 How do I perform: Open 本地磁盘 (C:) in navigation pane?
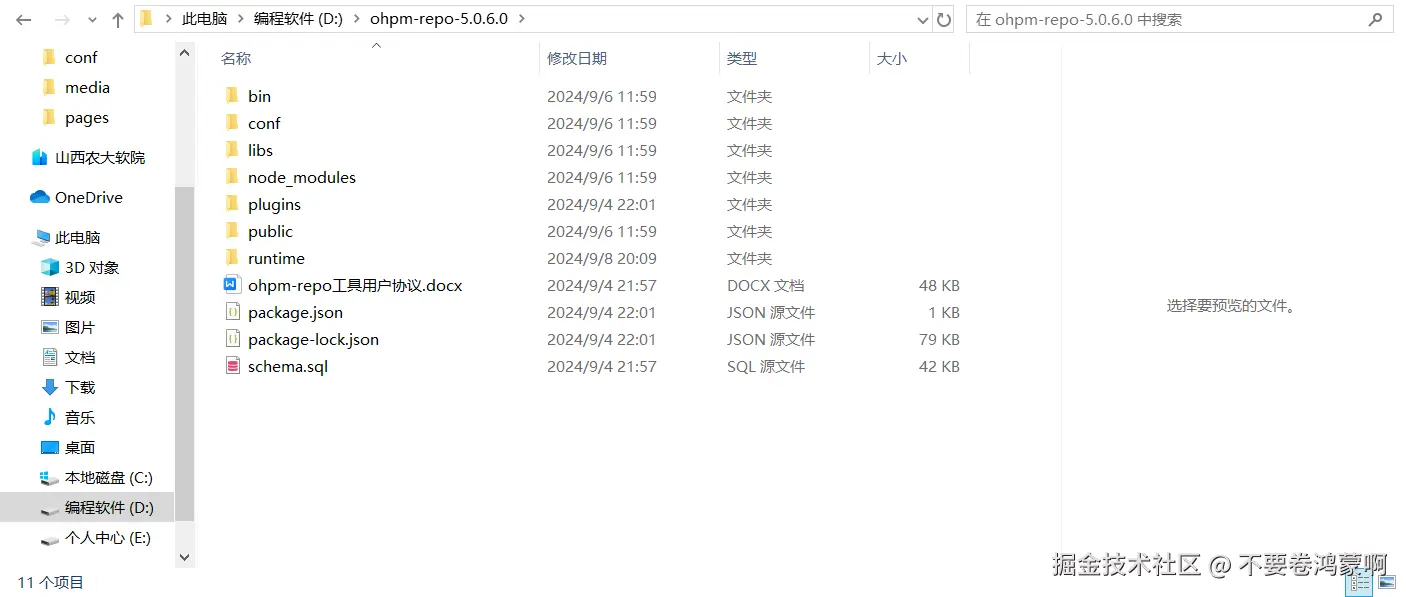109,477
